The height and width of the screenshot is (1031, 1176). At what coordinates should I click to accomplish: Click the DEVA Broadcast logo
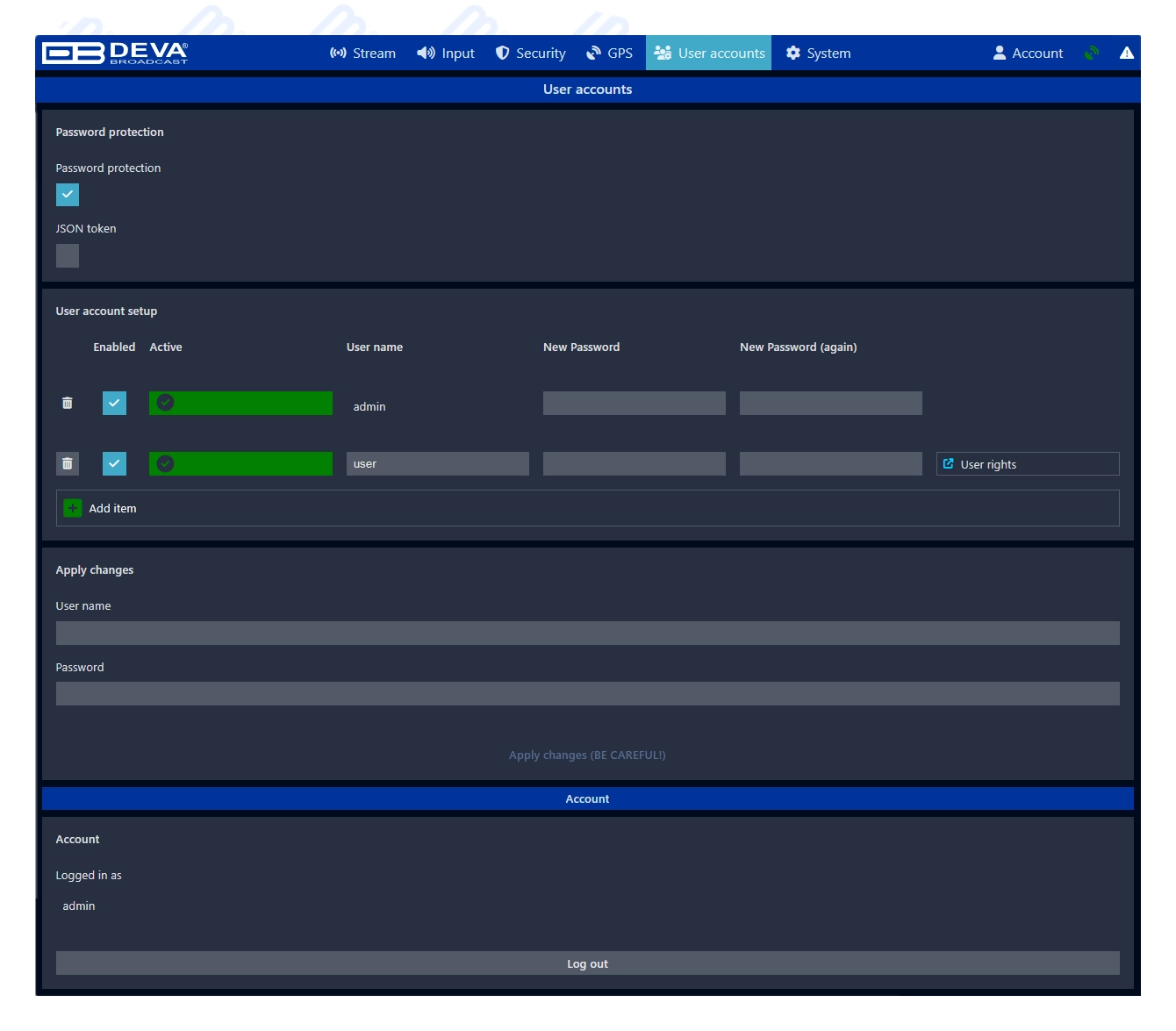(x=115, y=52)
